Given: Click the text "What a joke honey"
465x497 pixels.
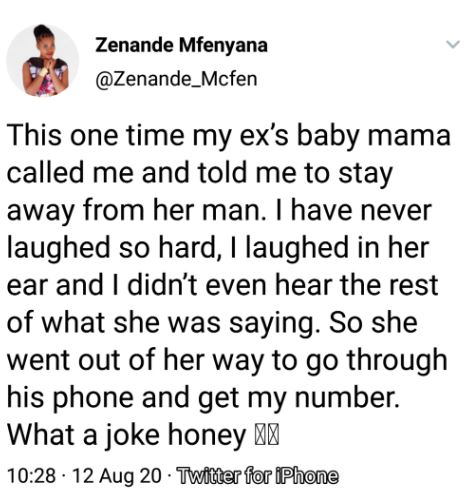Looking at the screenshot, I should [126, 435].
